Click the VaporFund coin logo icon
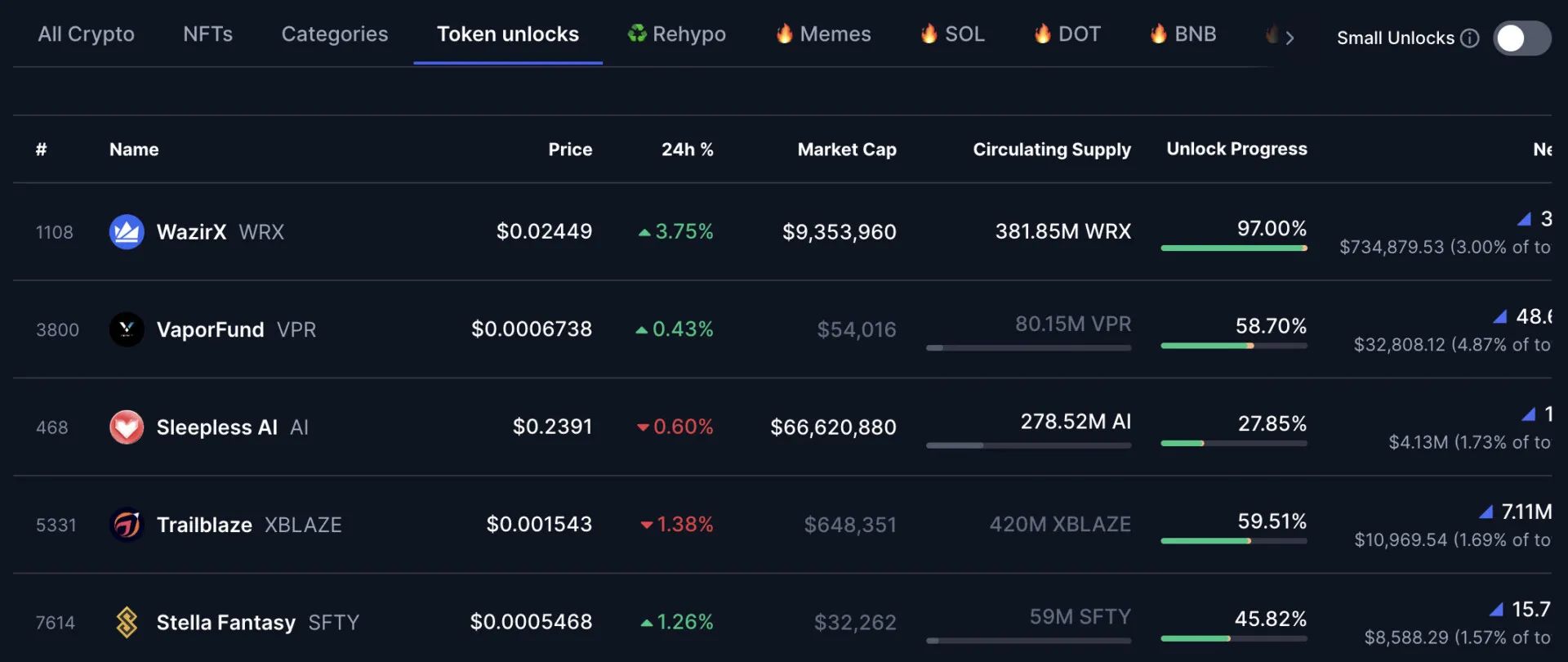 (x=127, y=329)
